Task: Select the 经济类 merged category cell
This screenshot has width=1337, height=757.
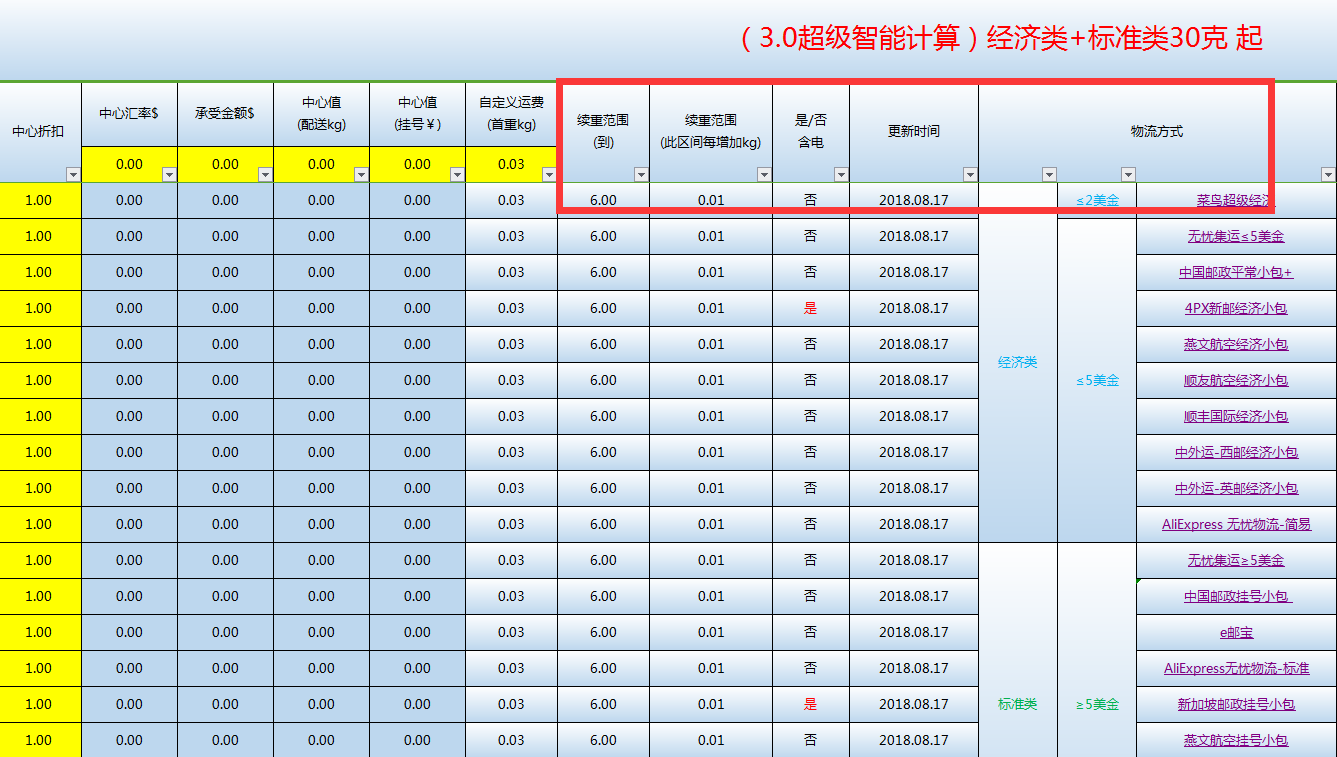Action: pyautogui.click(x=1017, y=363)
